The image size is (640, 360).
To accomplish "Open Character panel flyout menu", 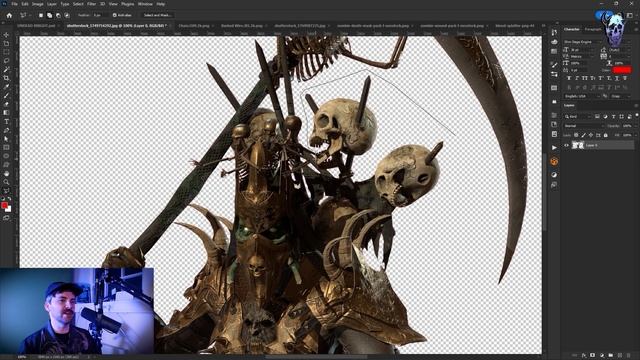I will (636, 29).
